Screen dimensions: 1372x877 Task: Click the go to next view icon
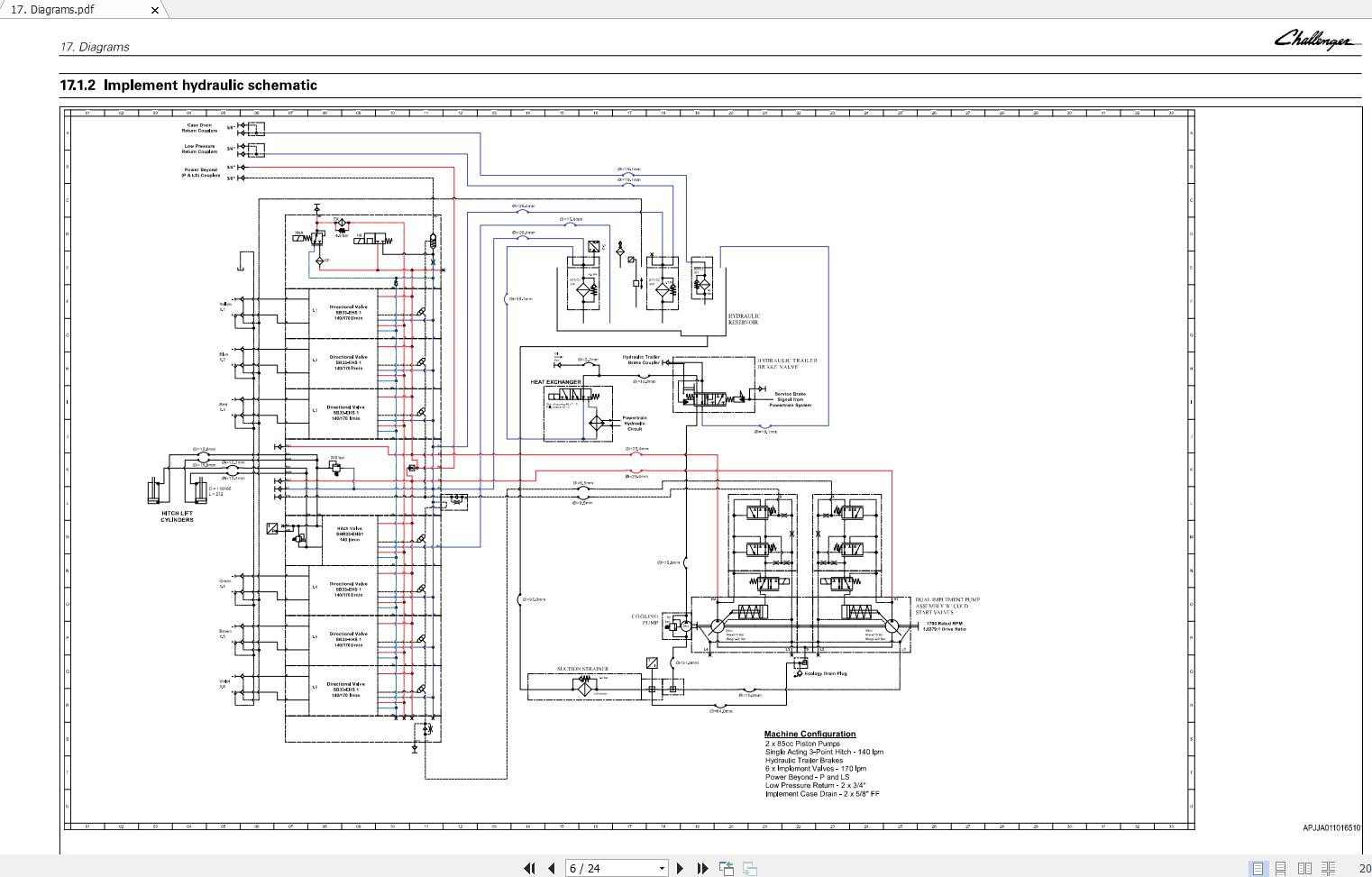coord(749,868)
